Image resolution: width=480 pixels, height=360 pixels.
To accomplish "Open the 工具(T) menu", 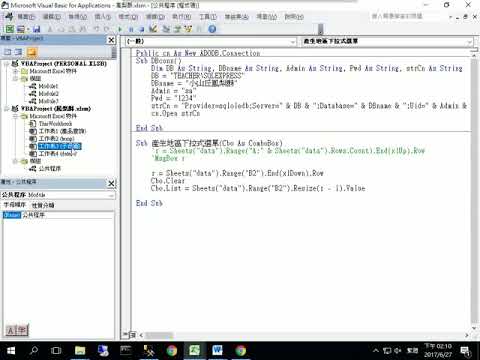I will pos(208,17).
